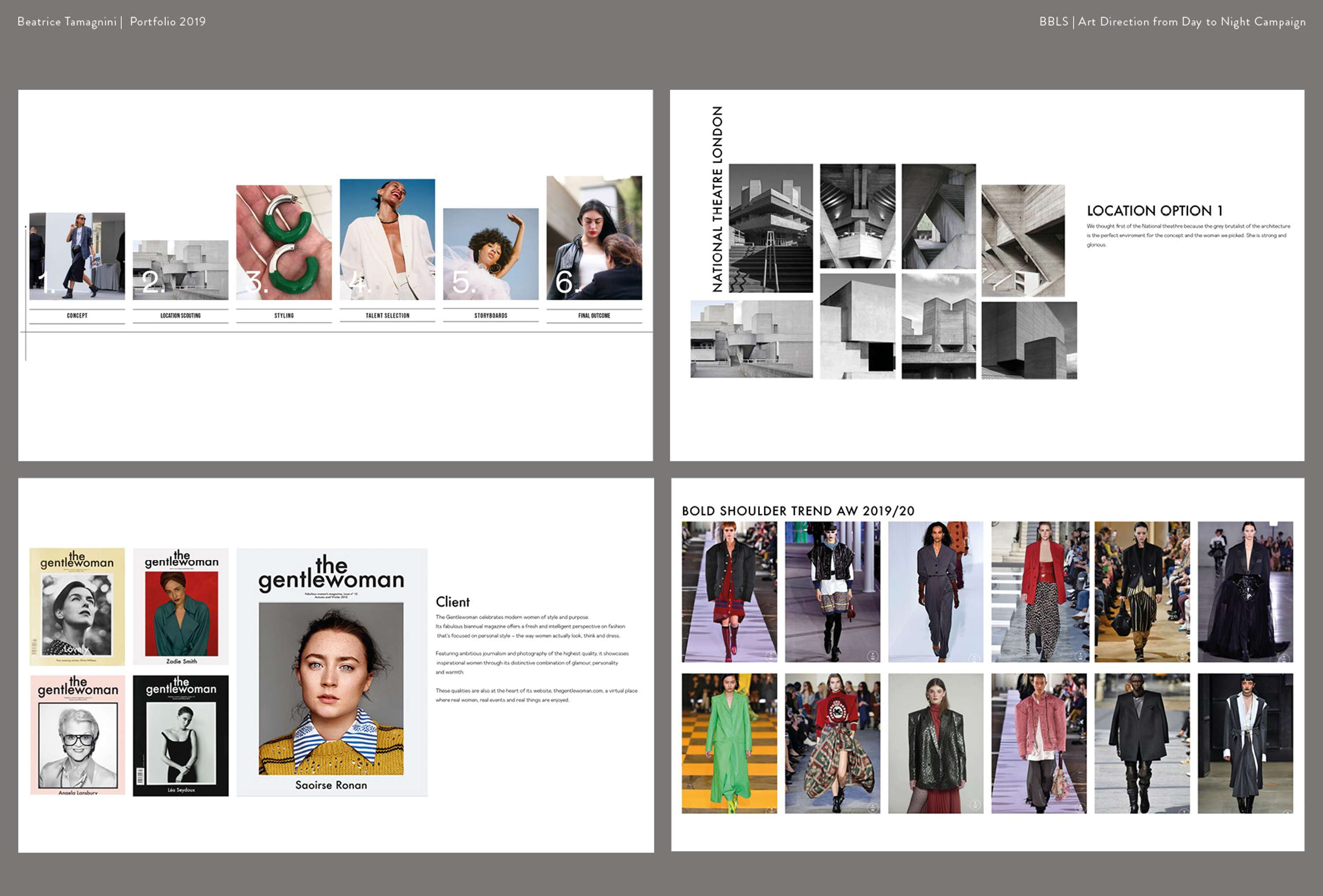Click the 'Portfolio 2019' header text
Image resolution: width=1323 pixels, height=896 pixels.
click(x=168, y=22)
